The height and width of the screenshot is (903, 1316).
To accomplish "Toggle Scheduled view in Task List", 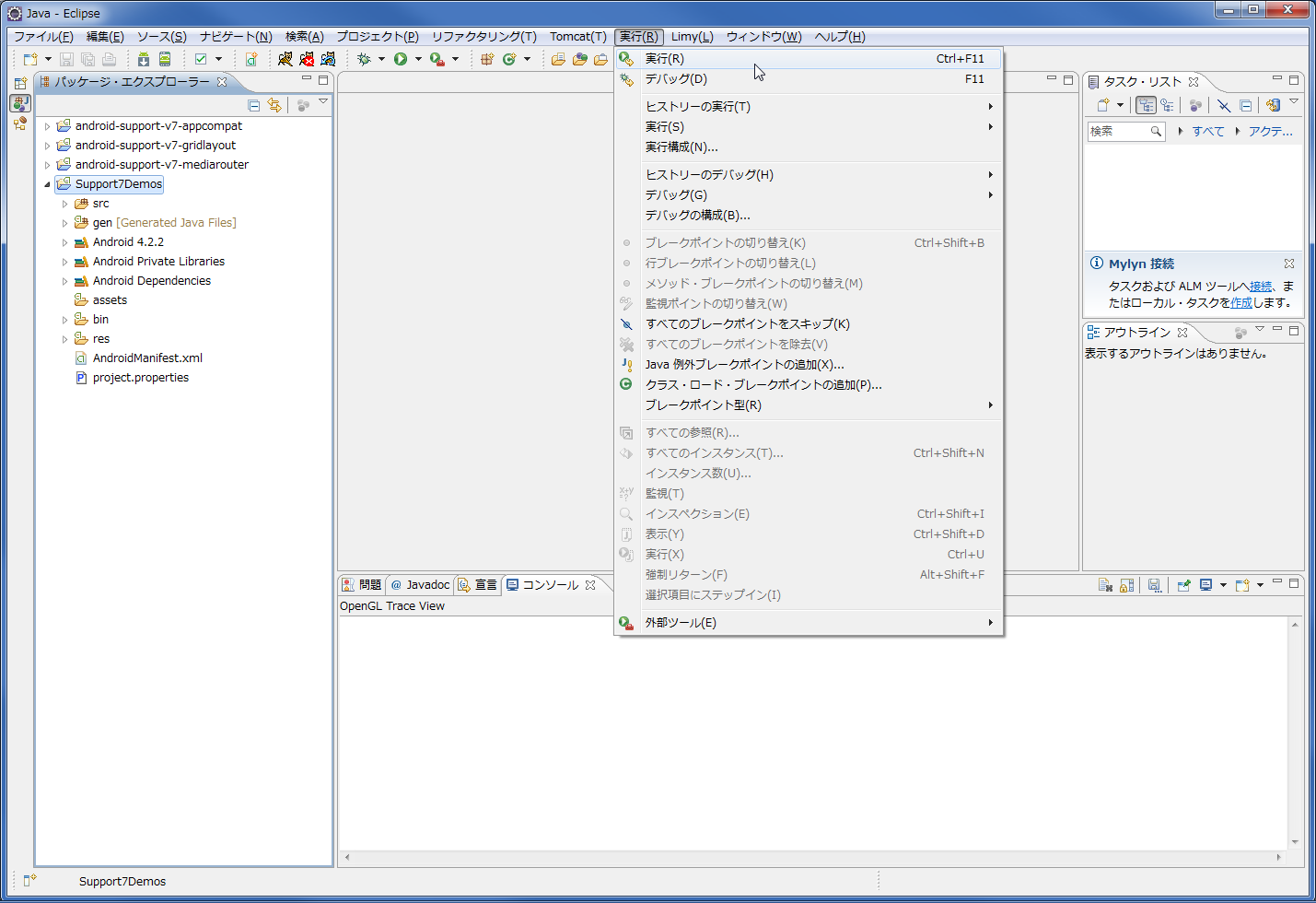I will (1167, 105).
